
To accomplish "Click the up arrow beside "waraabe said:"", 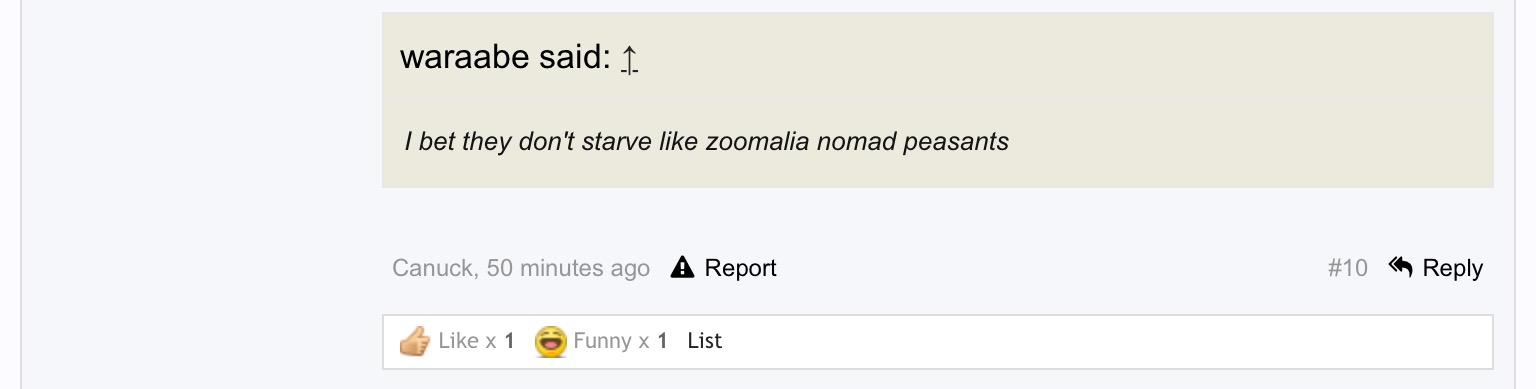I will [x=629, y=59].
